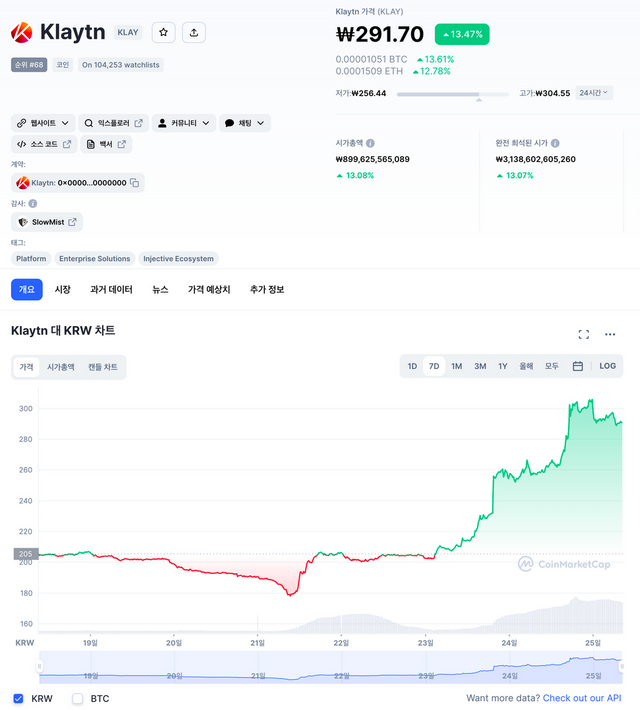Open chart more options ellipsis menu
The image size is (640, 710).
(610, 334)
